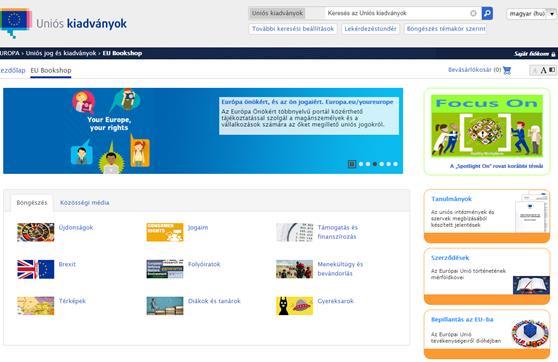Open the Tanulmányok card title
Screen dimensions: 558x362
pyautogui.click(x=451, y=199)
